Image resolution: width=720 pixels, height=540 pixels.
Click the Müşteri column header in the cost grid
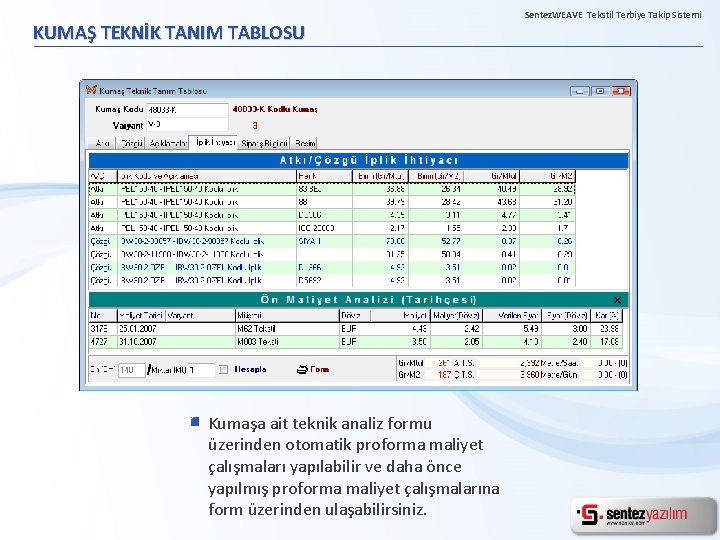pos(287,315)
